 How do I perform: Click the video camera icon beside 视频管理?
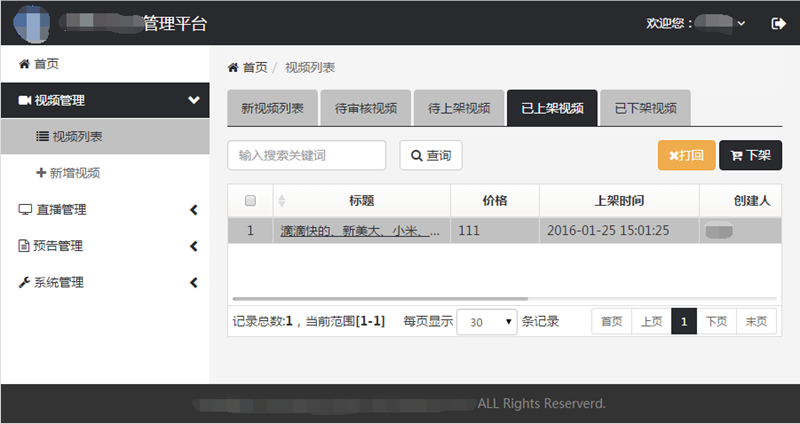click(x=24, y=101)
